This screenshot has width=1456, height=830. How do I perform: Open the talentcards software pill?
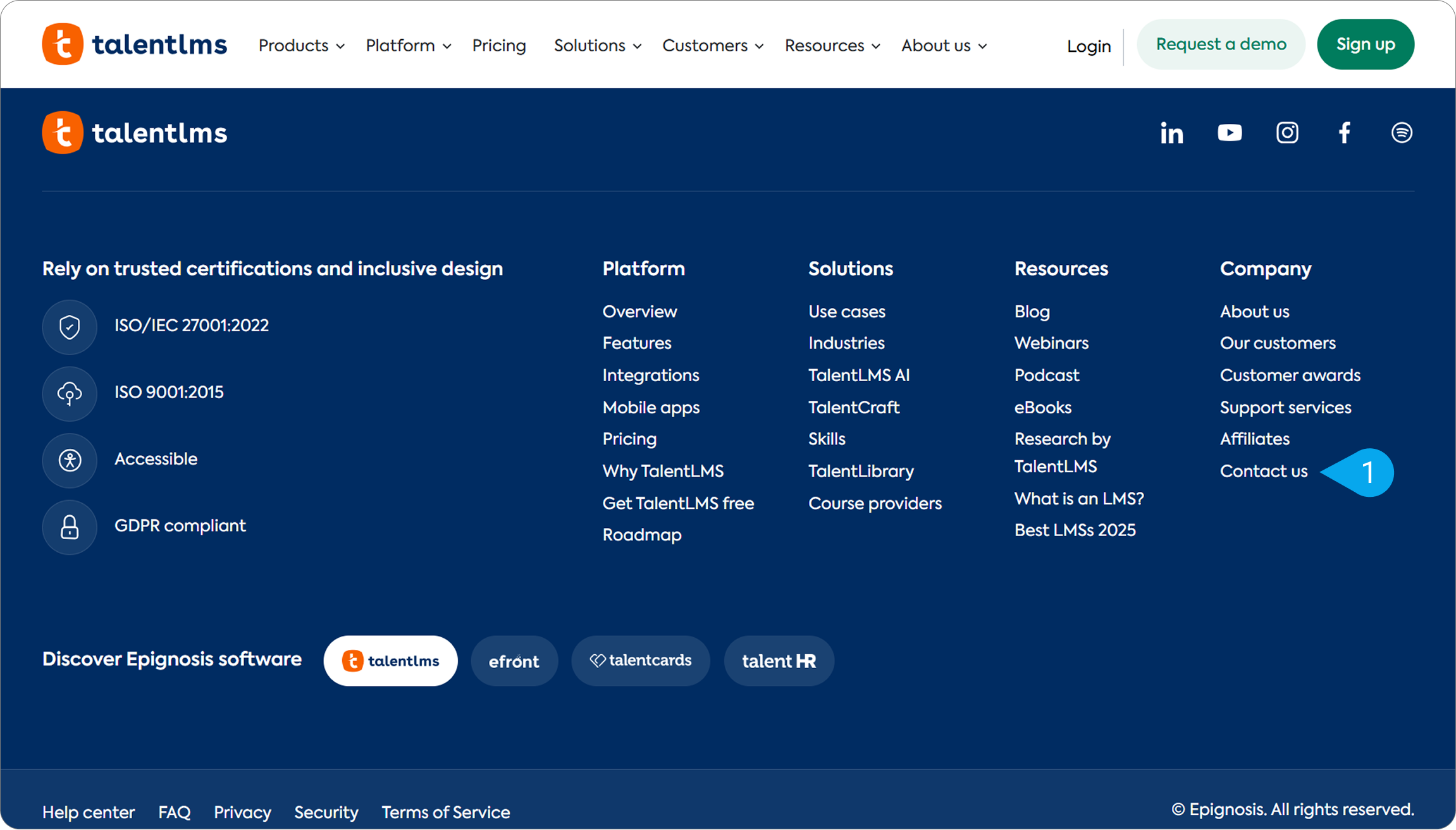click(x=640, y=661)
